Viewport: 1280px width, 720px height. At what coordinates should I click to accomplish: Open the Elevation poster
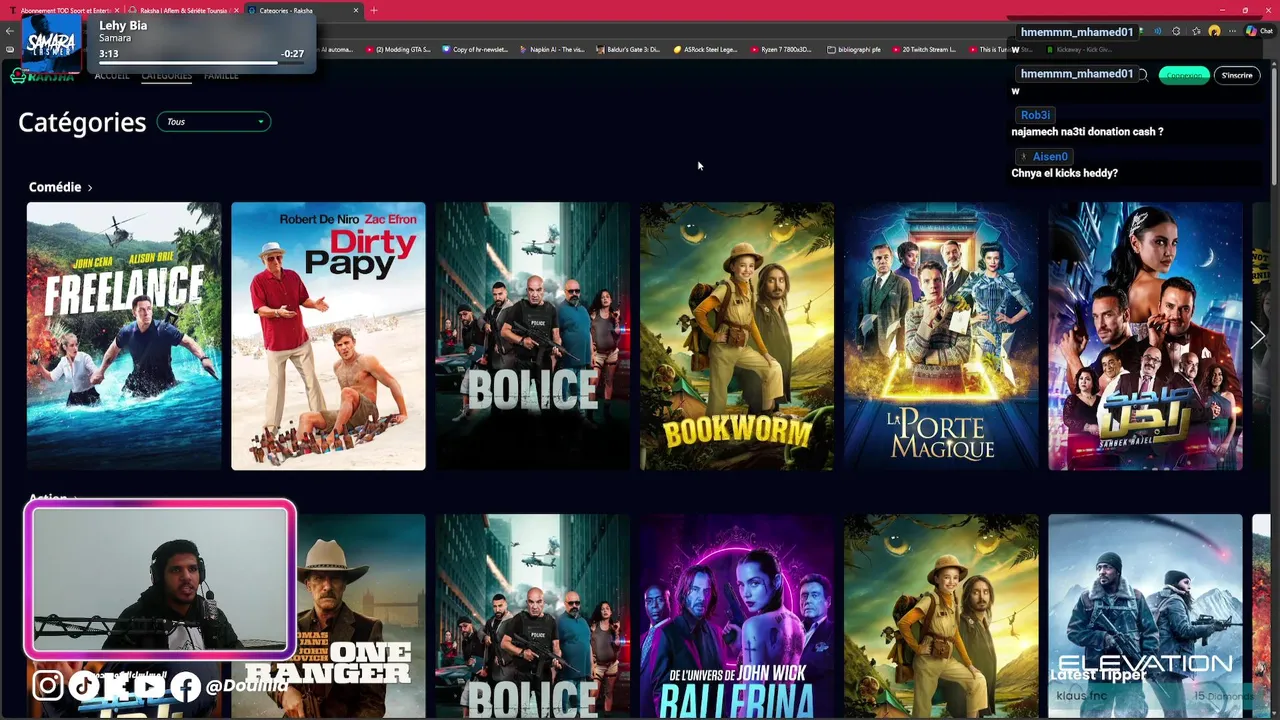pos(1145,616)
